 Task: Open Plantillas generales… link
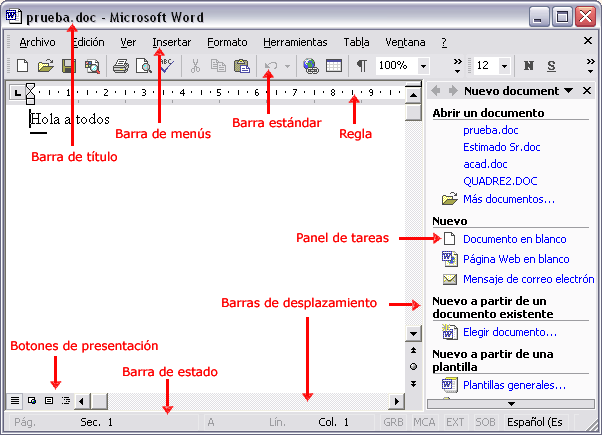coord(514,385)
